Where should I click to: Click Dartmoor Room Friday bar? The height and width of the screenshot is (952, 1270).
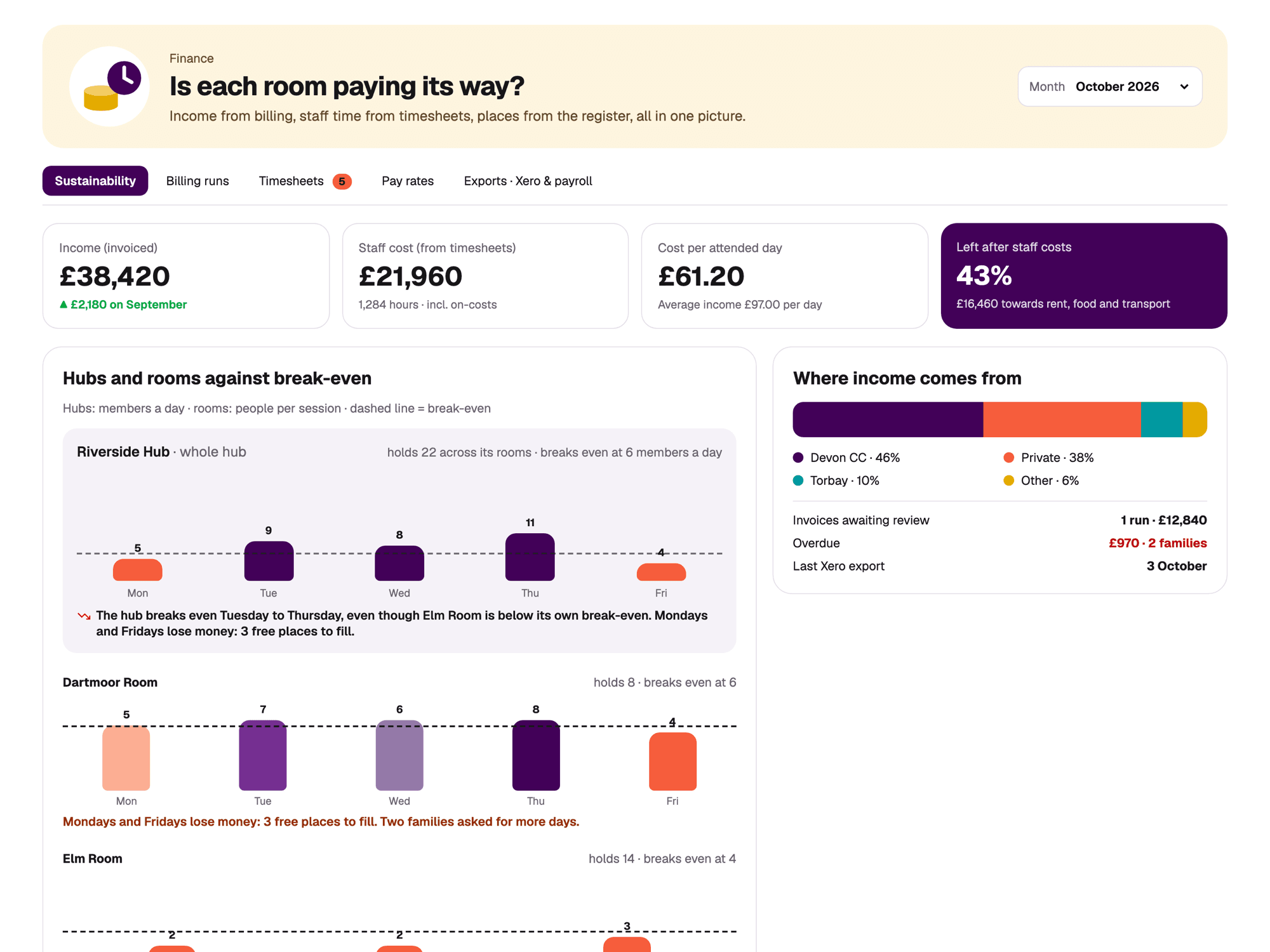click(x=672, y=762)
